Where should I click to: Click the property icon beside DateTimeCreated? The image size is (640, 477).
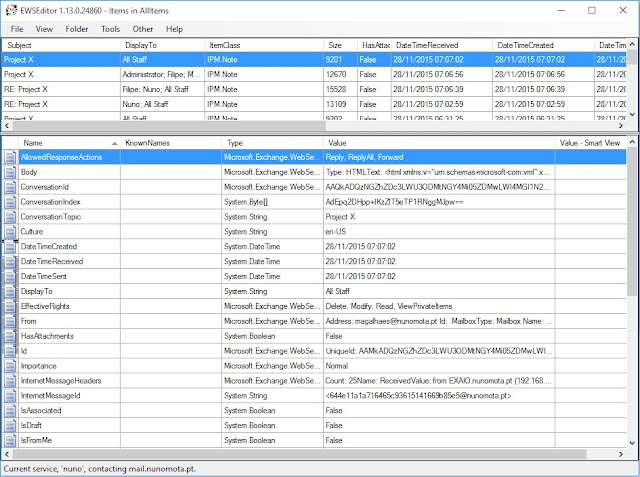(x=10, y=246)
